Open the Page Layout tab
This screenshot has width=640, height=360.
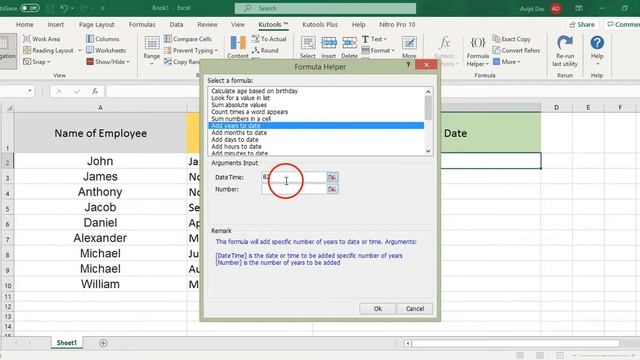pyautogui.click(x=96, y=24)
